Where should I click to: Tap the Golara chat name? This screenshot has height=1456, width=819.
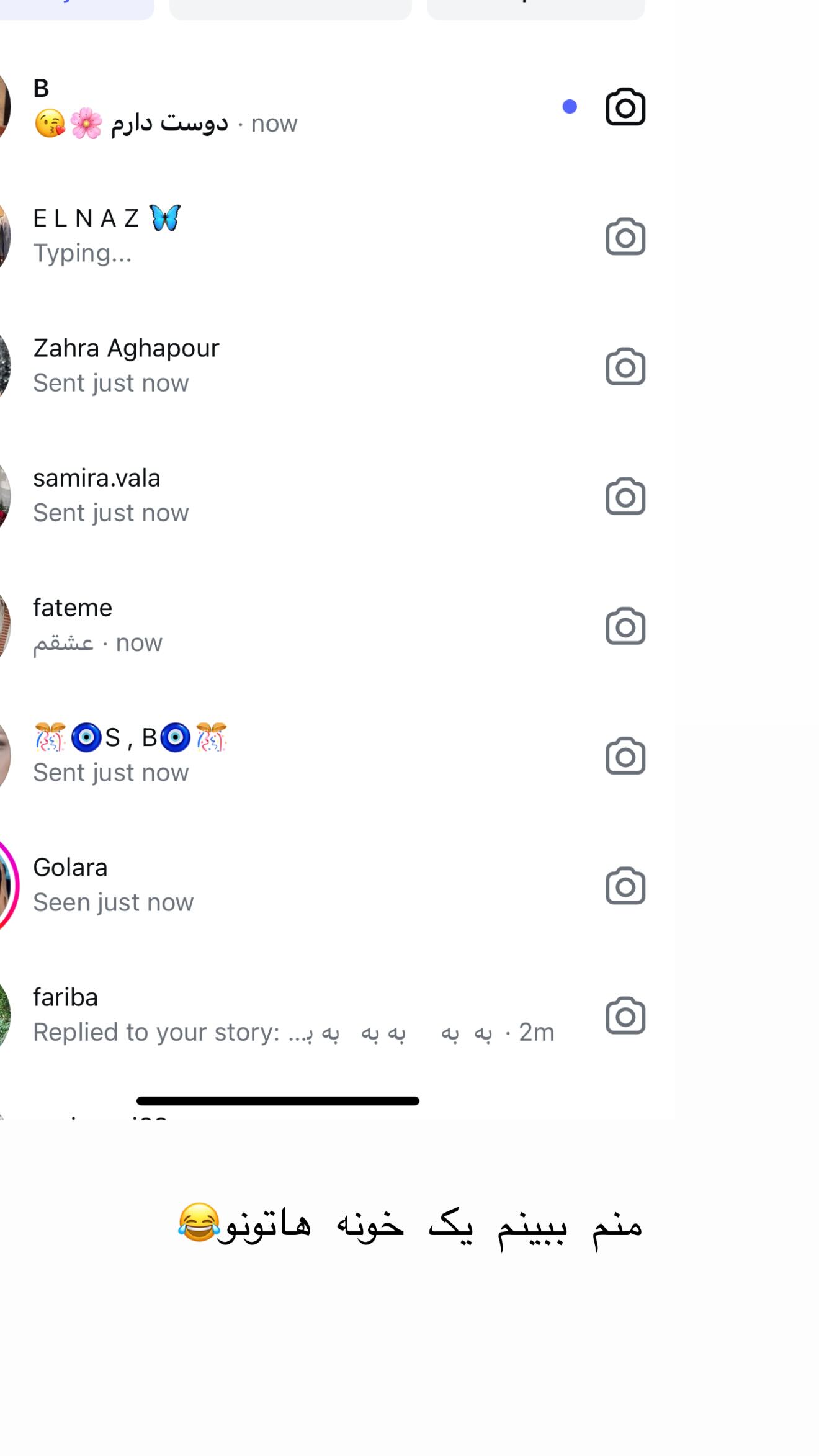click(70, 868)
